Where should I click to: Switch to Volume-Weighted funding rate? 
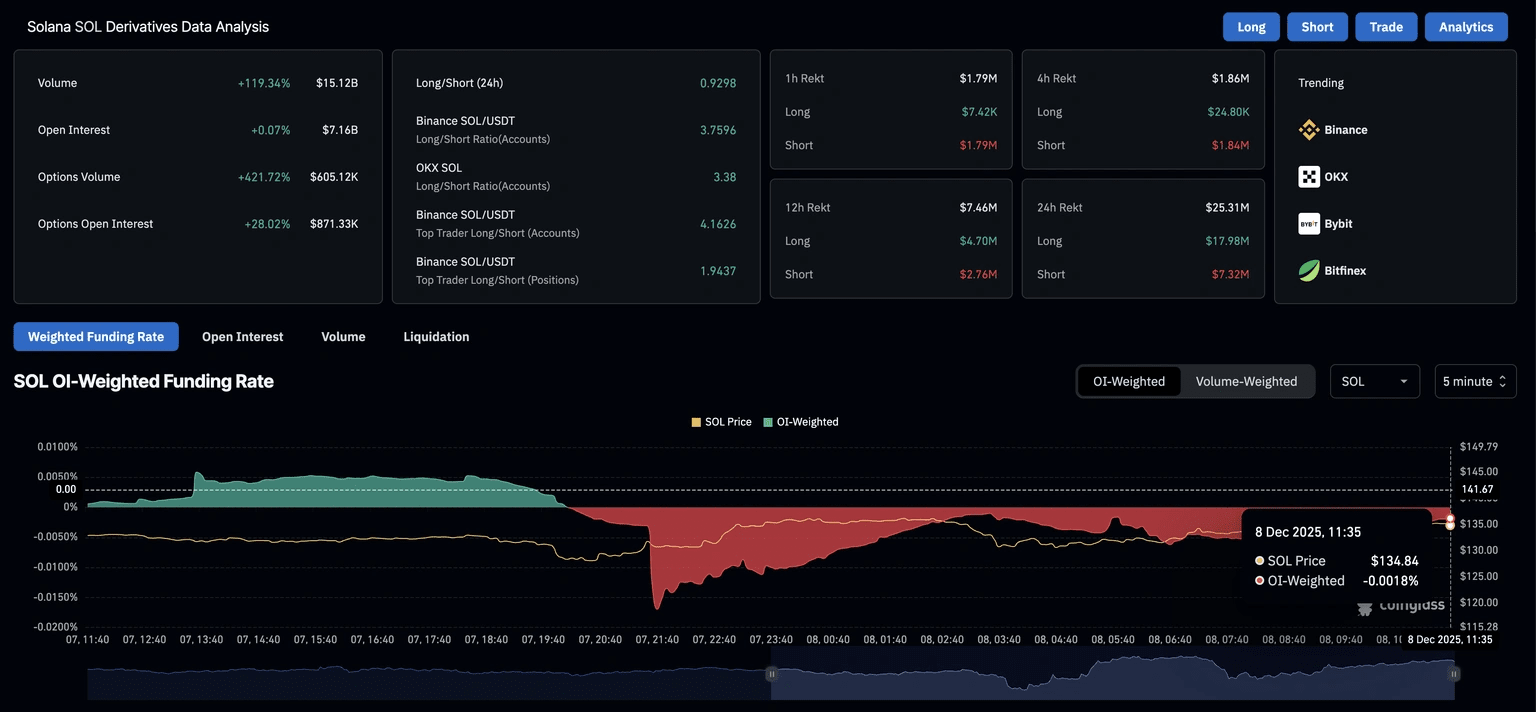(1246, 381)
